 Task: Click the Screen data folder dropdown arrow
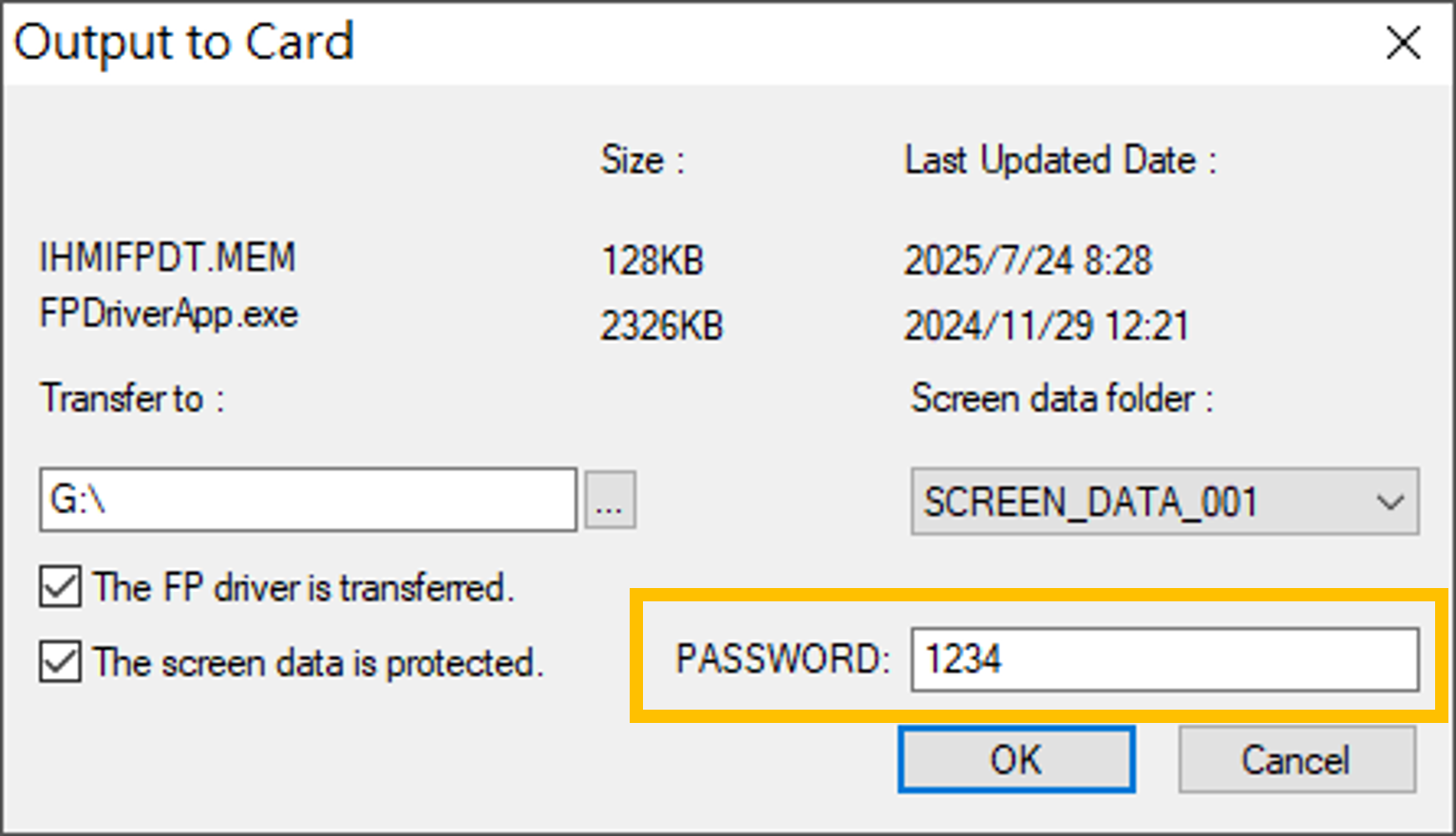click(1390, 502)
